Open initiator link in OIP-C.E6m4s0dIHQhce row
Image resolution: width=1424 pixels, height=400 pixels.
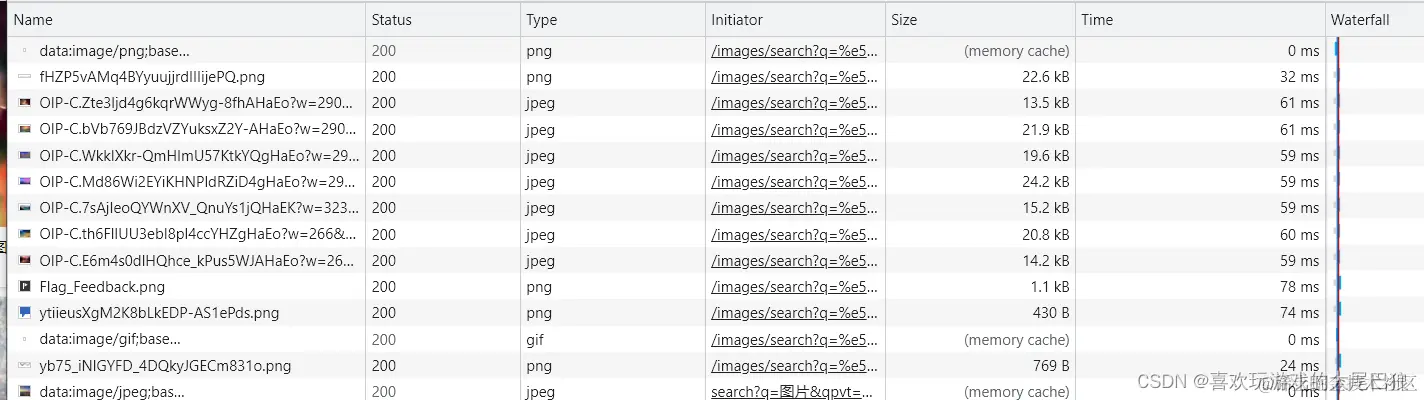click(x=795, y=261)
